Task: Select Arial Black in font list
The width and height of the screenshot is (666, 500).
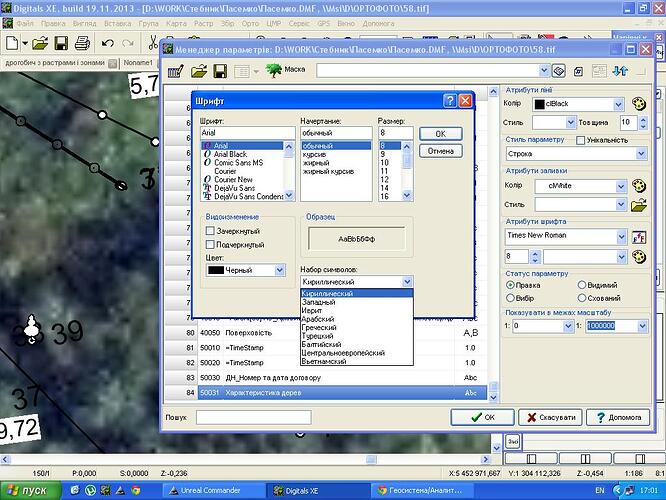Action: (x=230, y=154)
